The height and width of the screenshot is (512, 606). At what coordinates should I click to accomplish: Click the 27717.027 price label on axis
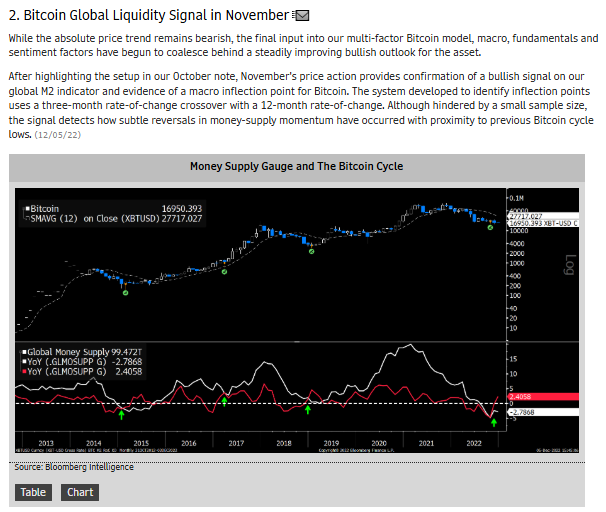click(543, 216)
